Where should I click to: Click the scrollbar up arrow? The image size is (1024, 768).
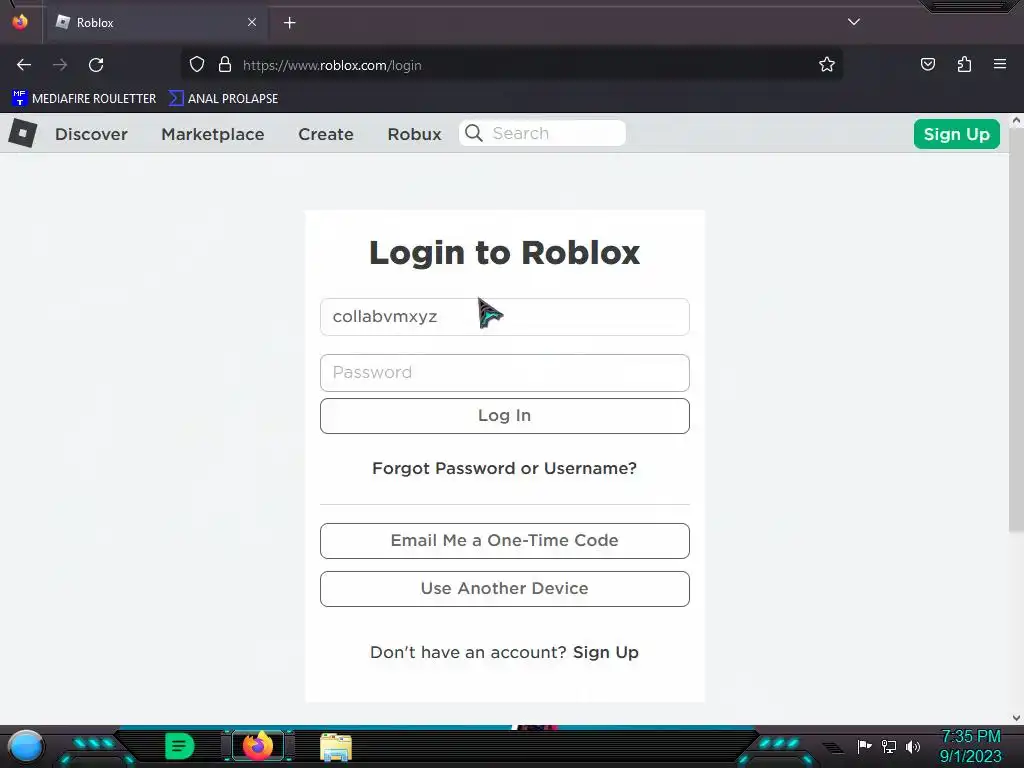pos(1016,120)
